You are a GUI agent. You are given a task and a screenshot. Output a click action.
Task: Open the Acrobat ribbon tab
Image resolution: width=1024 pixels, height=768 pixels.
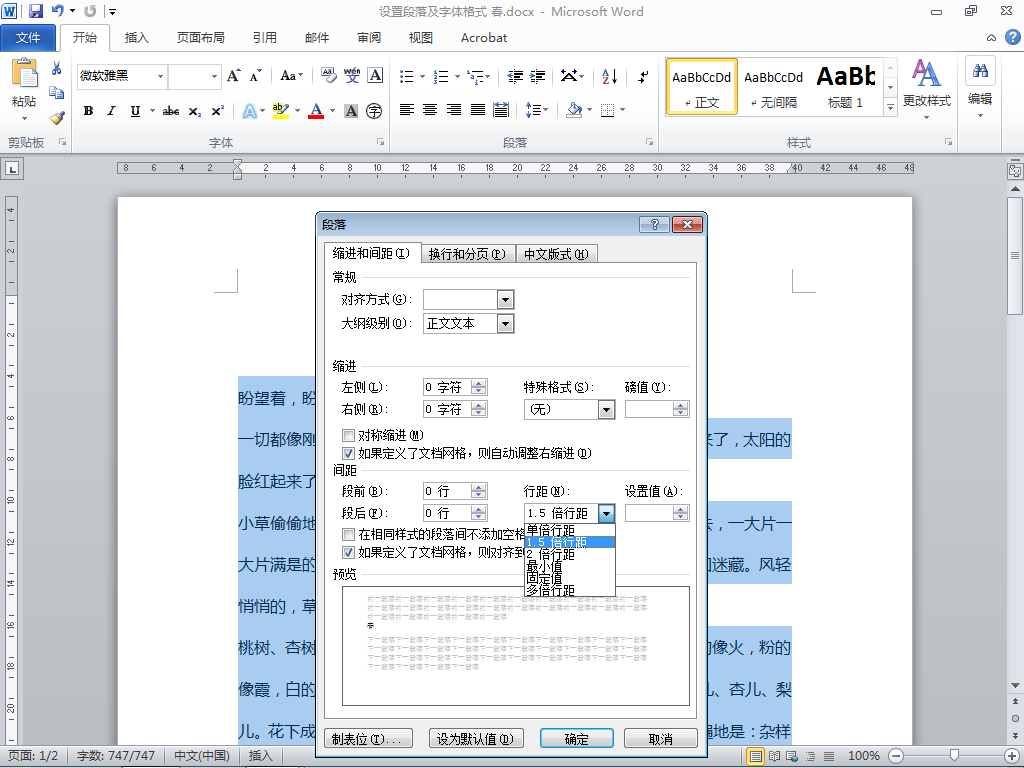pos(484,38)
